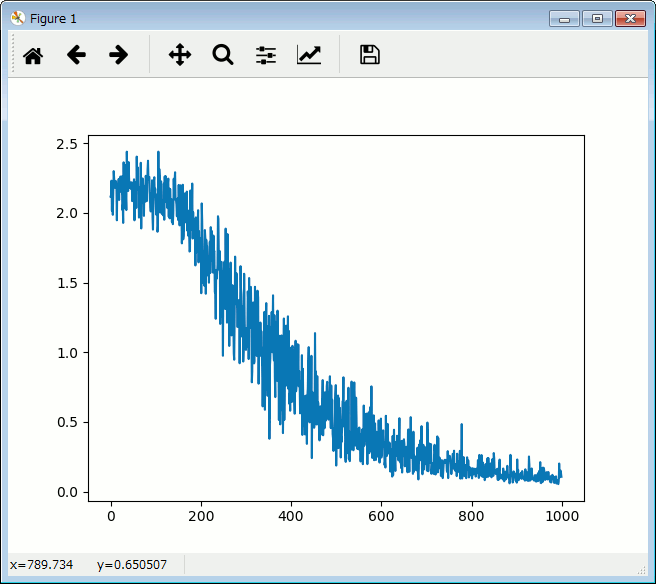This screenshot has width=656, height=584.
Task: Toggle the Zoom to rectangle tool
Action: (222, 55)
